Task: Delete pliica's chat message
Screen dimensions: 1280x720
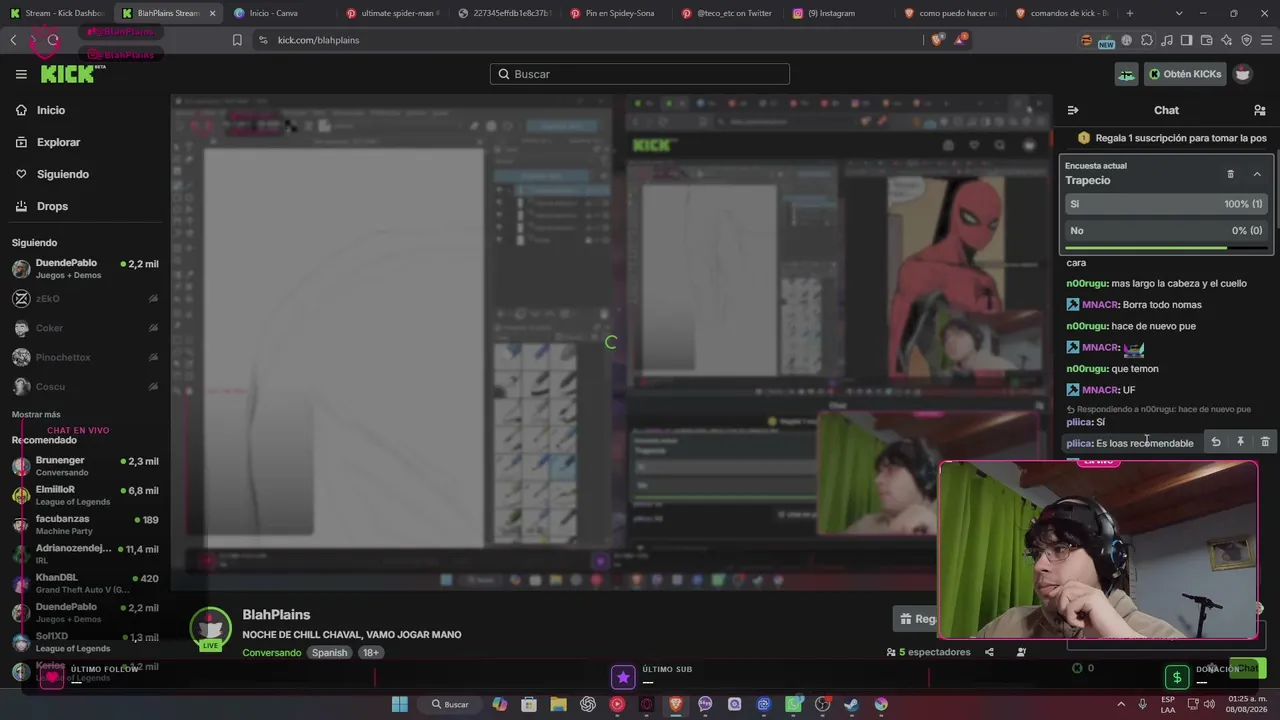Action: [x=1265, y=442]
